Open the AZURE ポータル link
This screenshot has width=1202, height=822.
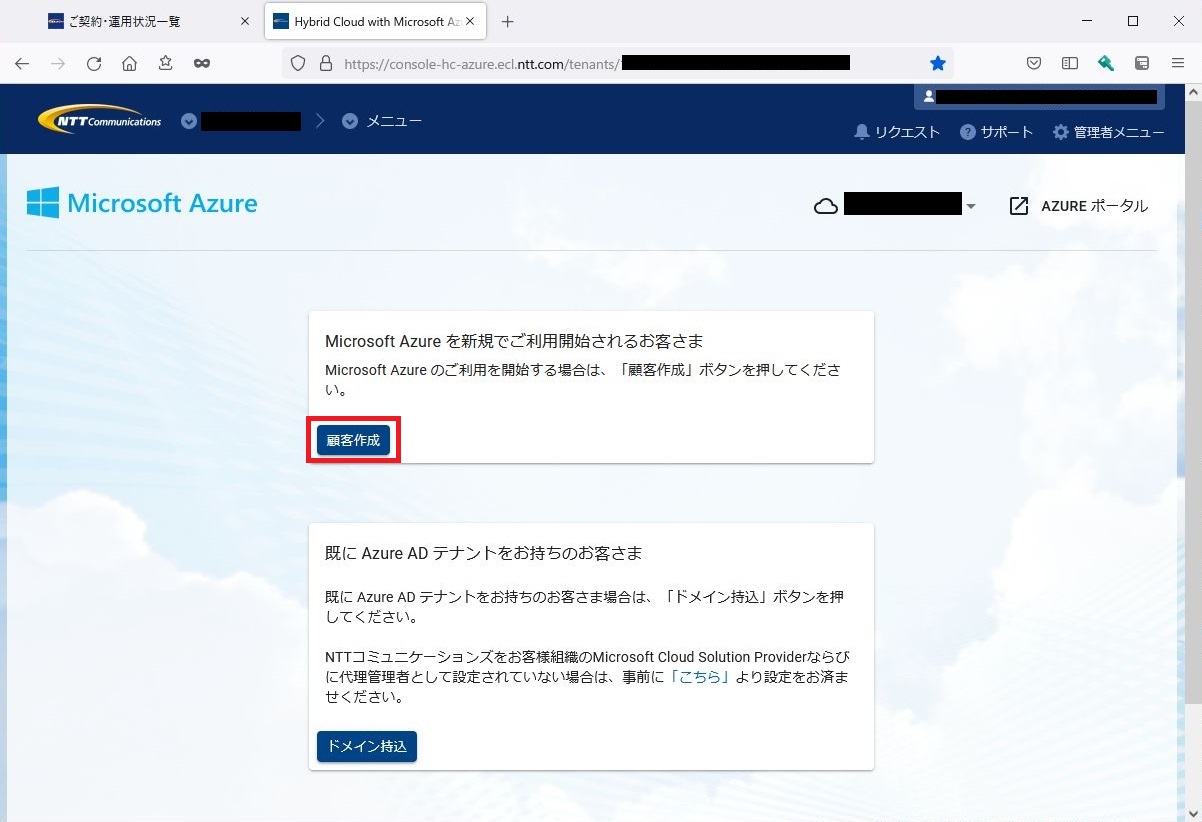[1079, 206]
